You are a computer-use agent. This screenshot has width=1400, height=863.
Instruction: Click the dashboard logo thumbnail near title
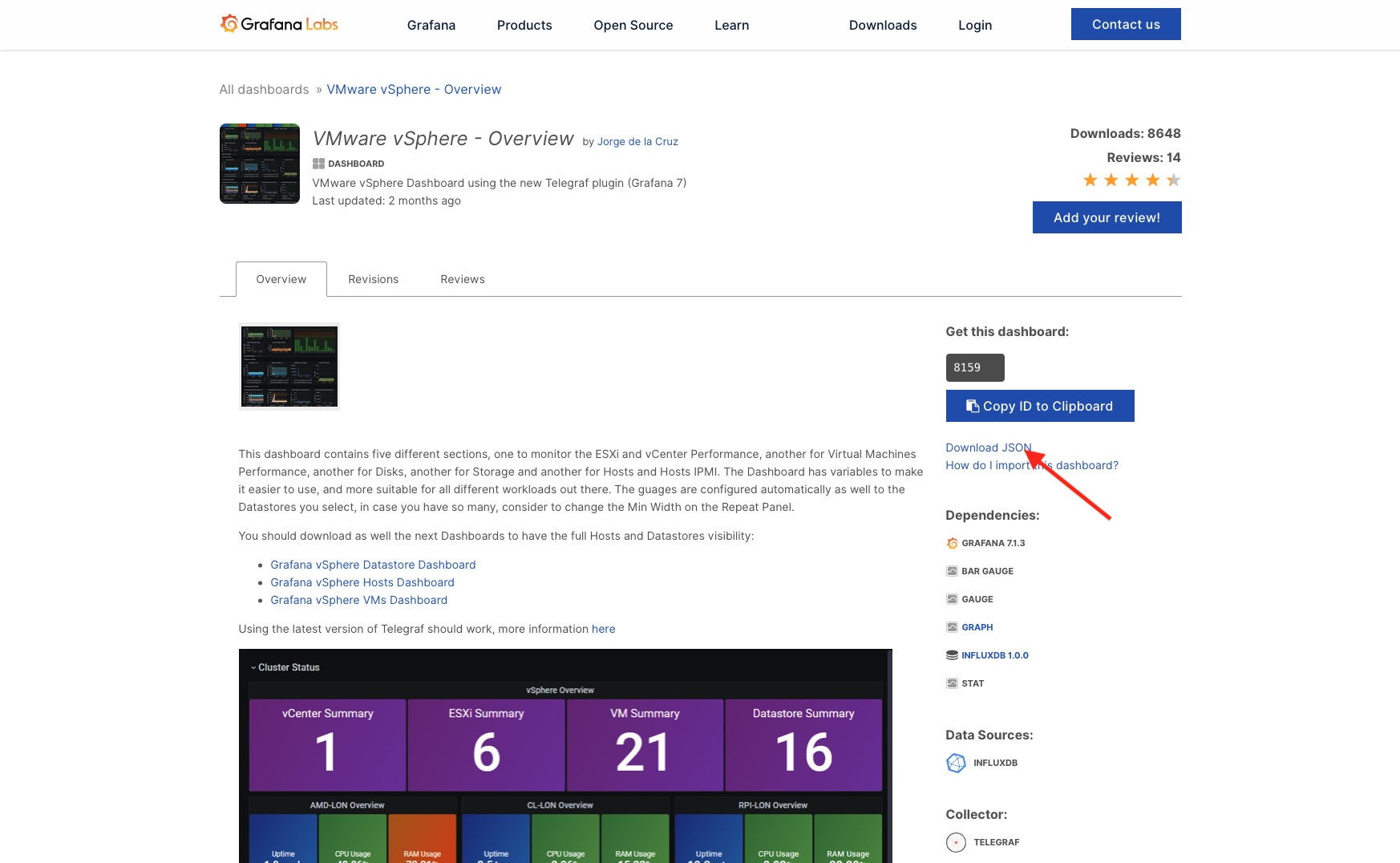(260, 164)
